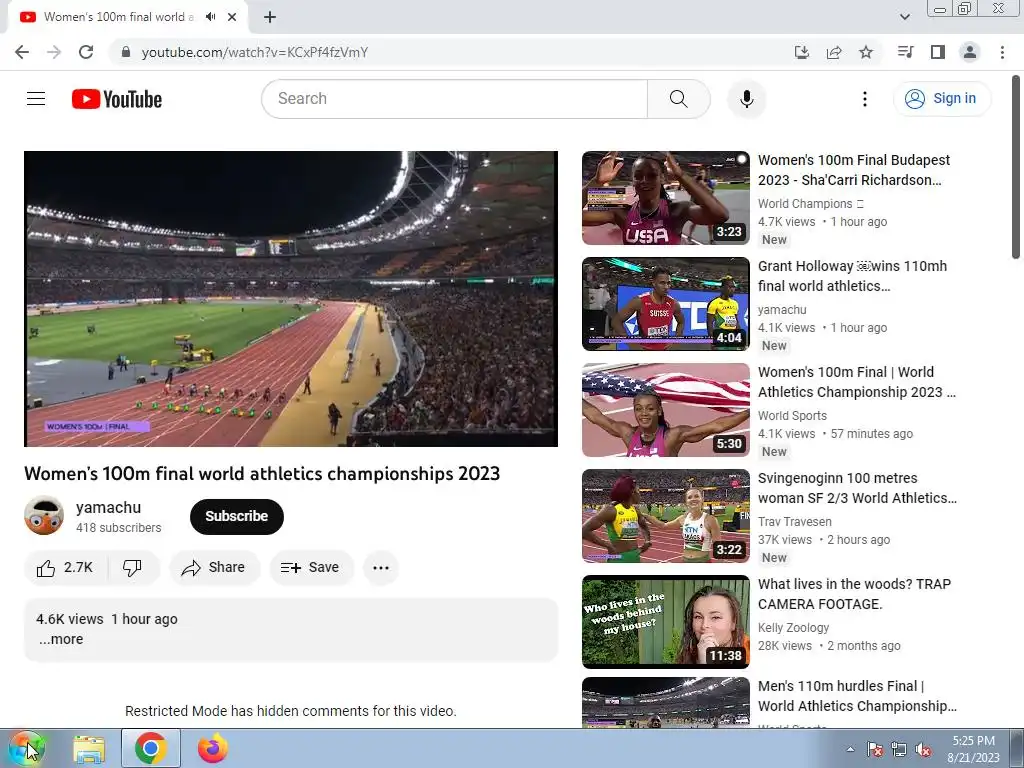1024x768 pixels.
Task: Share this page from the address bar
Action: (x=834, y=52)
